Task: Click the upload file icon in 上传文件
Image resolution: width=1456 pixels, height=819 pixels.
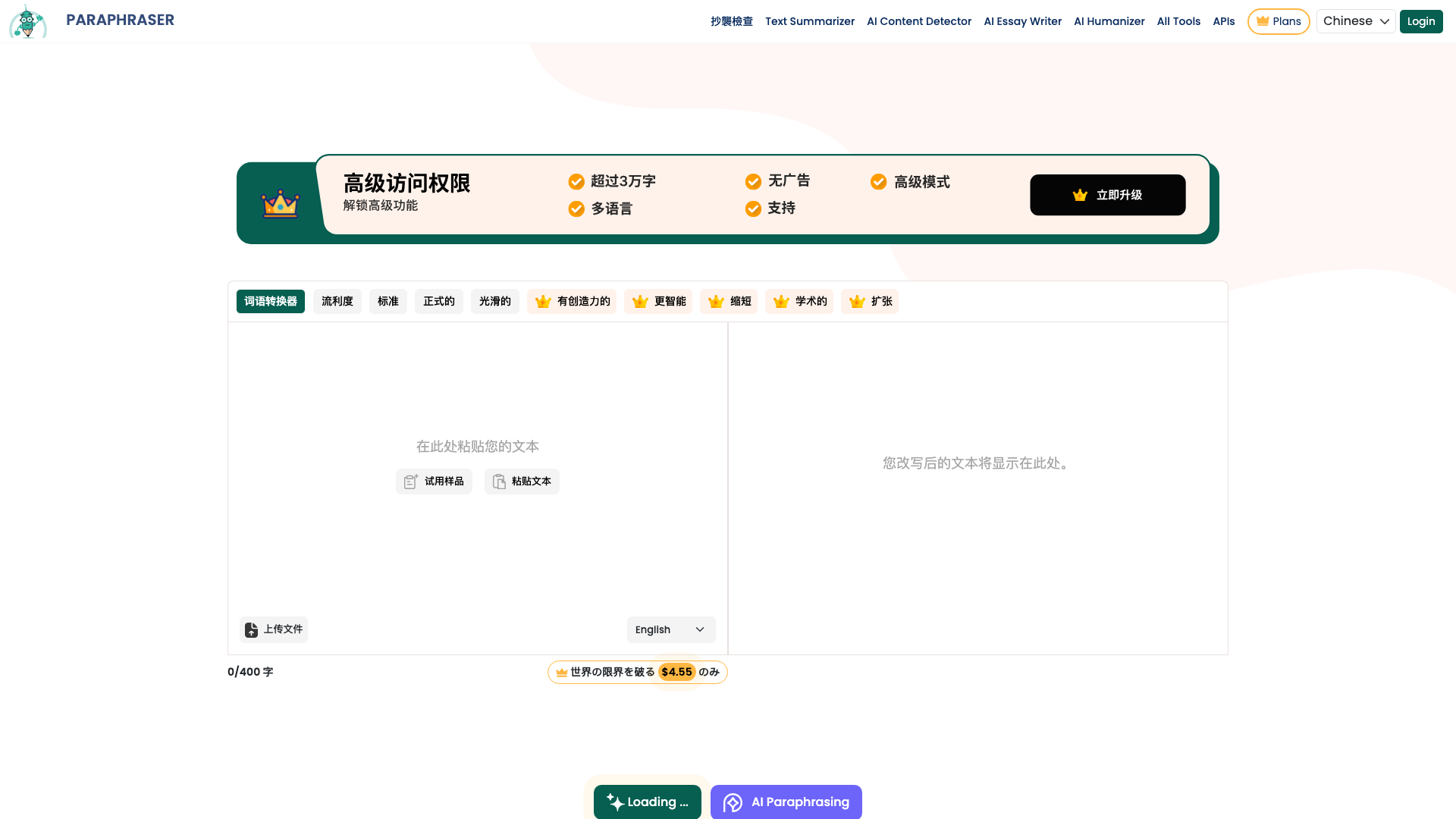Action: click(x=251, y=629)
